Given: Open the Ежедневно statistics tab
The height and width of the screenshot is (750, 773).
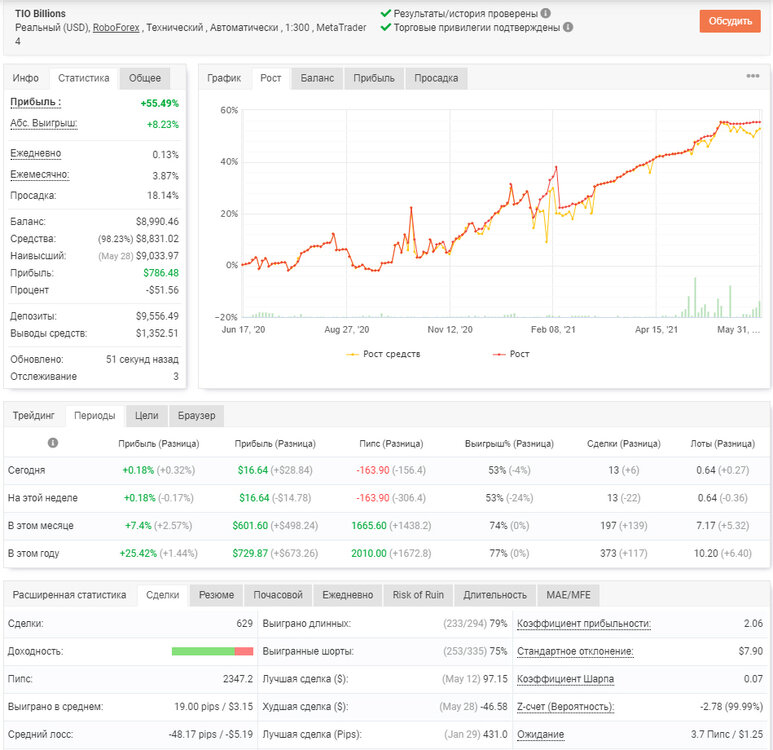Looking at the screenshot, I should click(348, 595).
